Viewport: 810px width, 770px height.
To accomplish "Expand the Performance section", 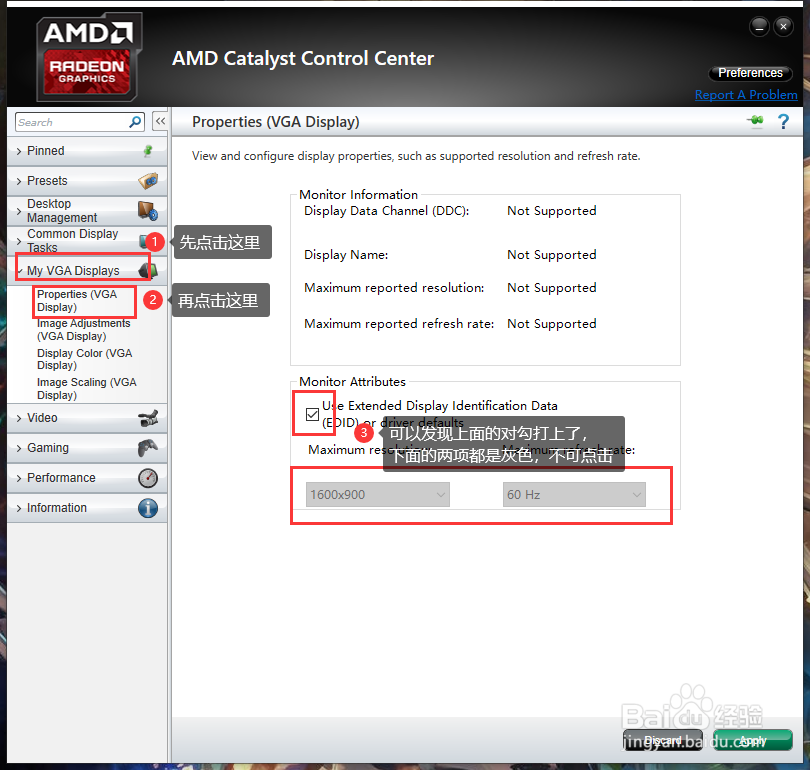I will 19,478.
